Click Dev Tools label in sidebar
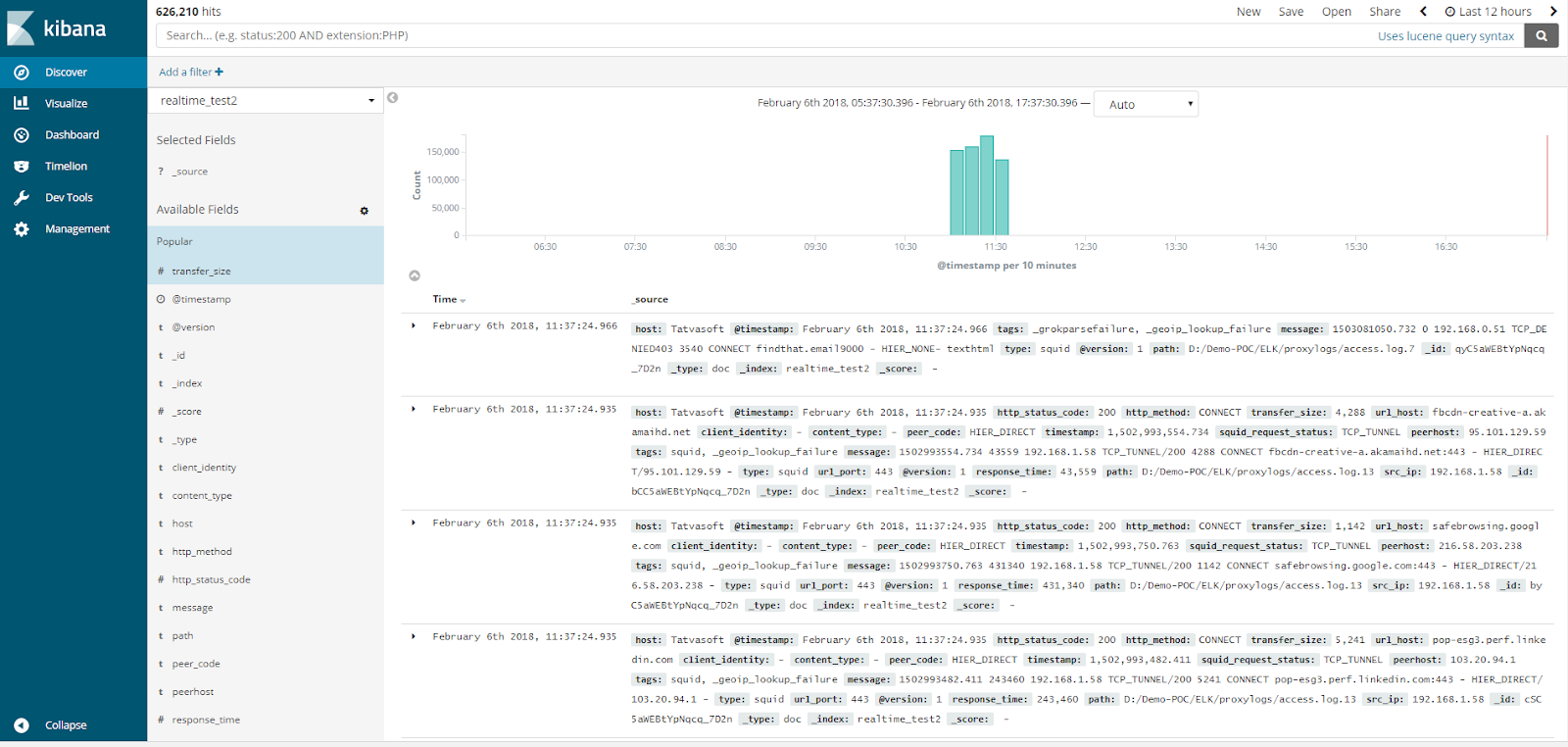The height and width of the screenshot is (747, 1568). pos(69,197)
